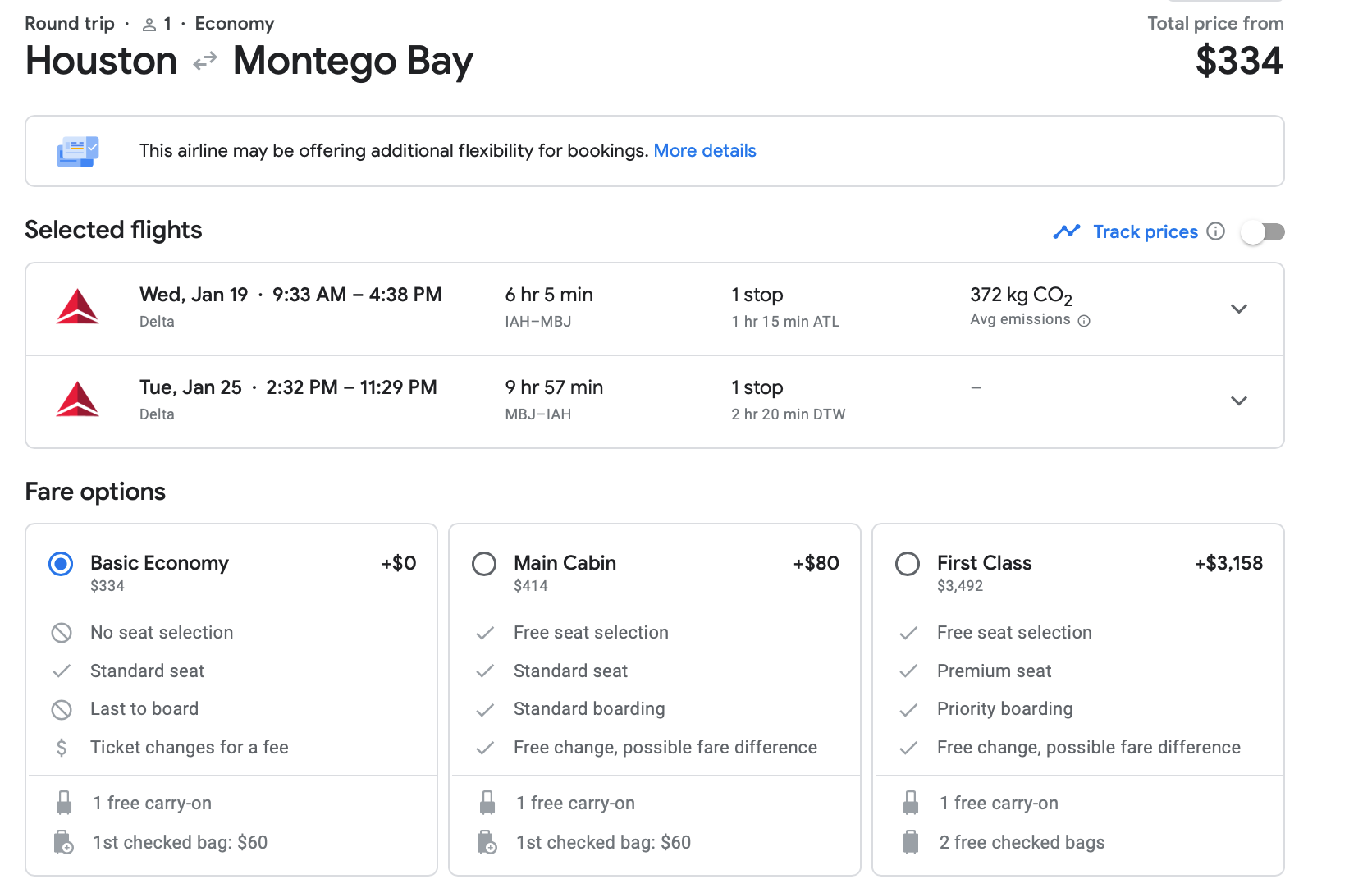
Task: Choose the First Class fare radio button
Action: 908,564
